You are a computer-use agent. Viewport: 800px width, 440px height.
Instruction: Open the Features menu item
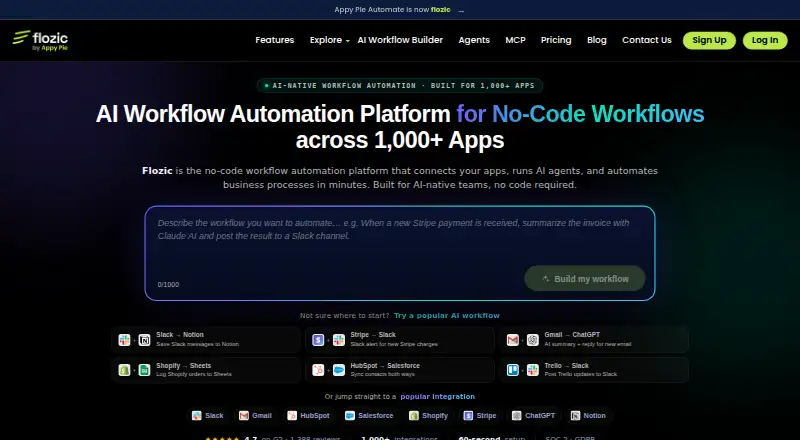pos(274,40)
